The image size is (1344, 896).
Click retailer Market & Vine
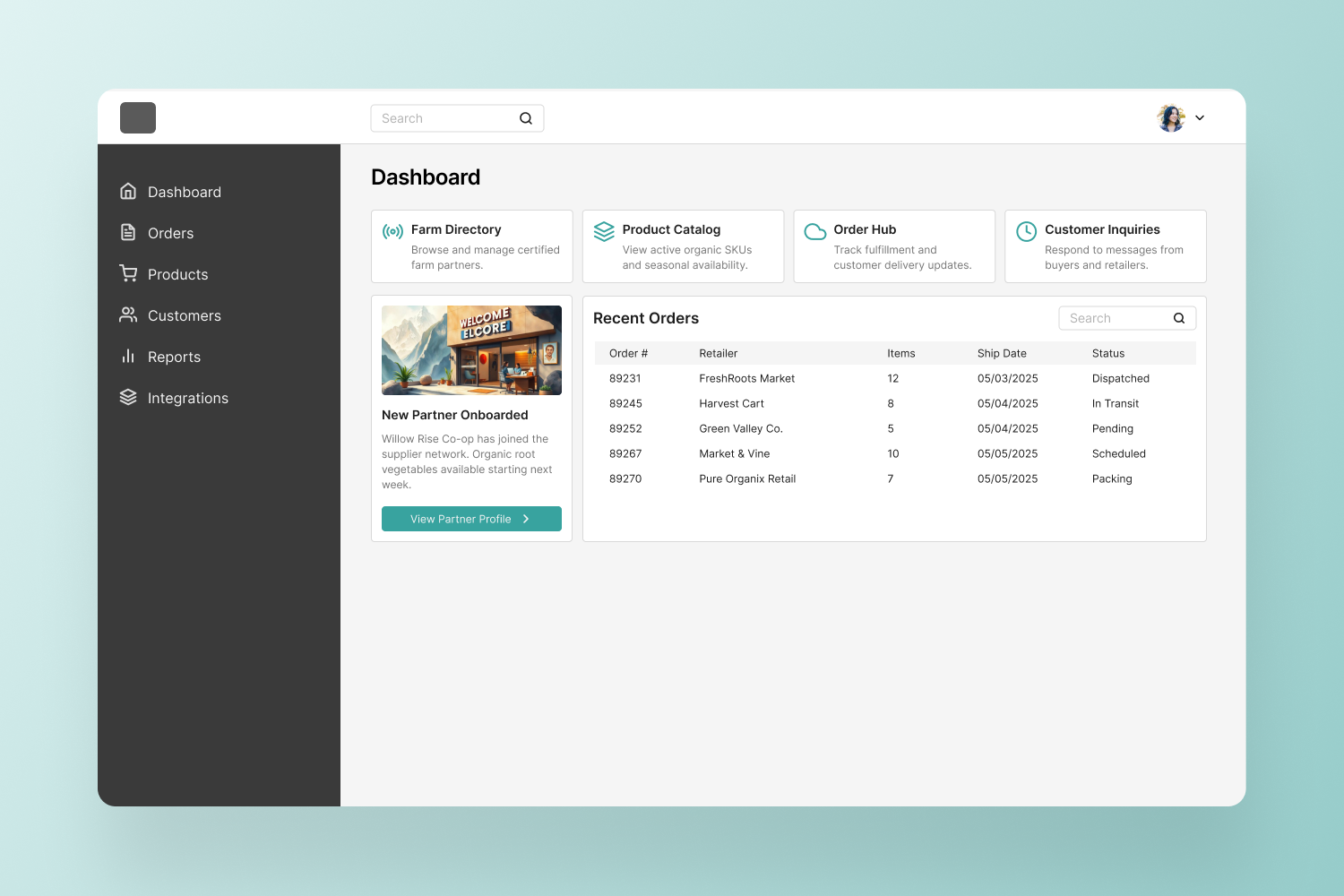pos(735,453)
